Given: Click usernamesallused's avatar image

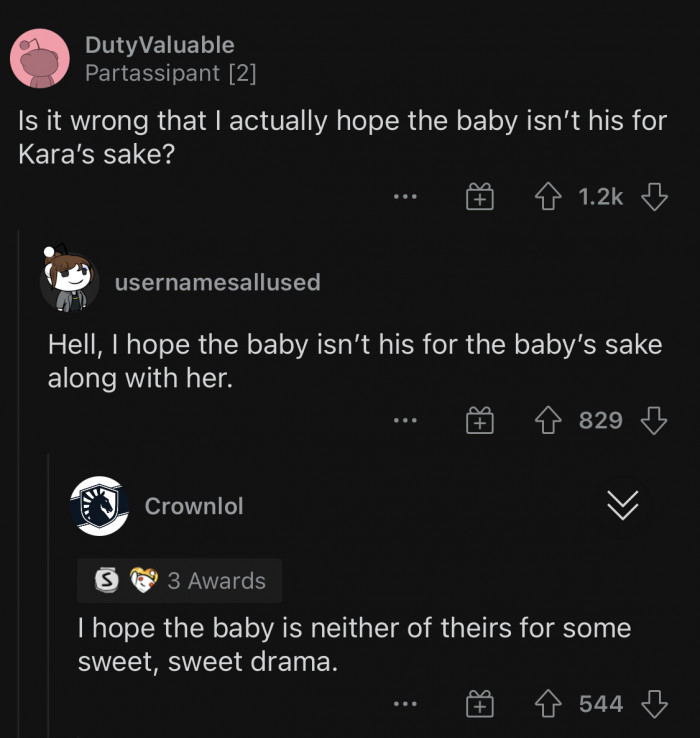Looking at the screenshot, I should (x=68, y=281).
